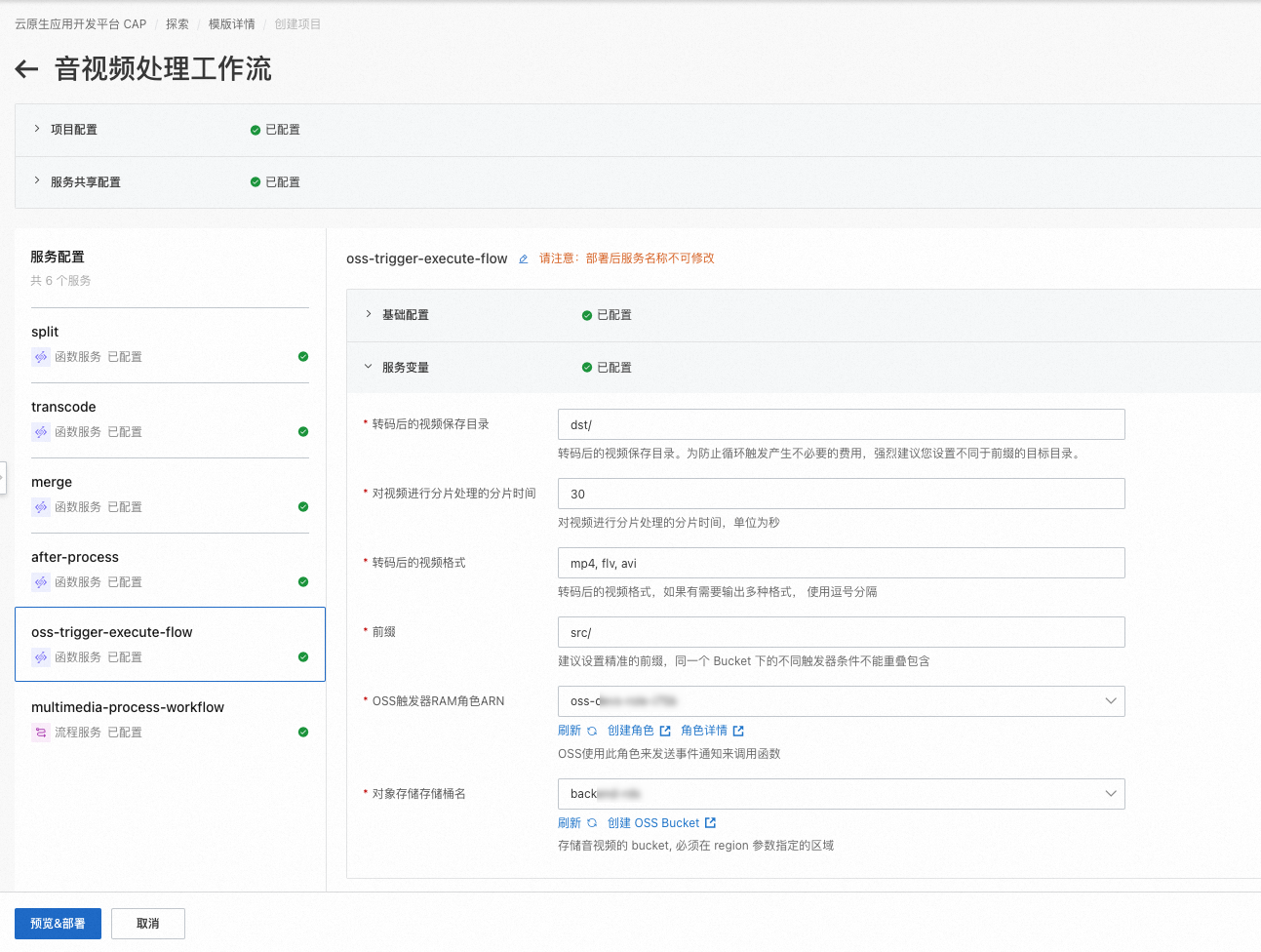Click the refresh icon under the bucket name
Viewport: 1261px width, 952px height.
(592, 823)
